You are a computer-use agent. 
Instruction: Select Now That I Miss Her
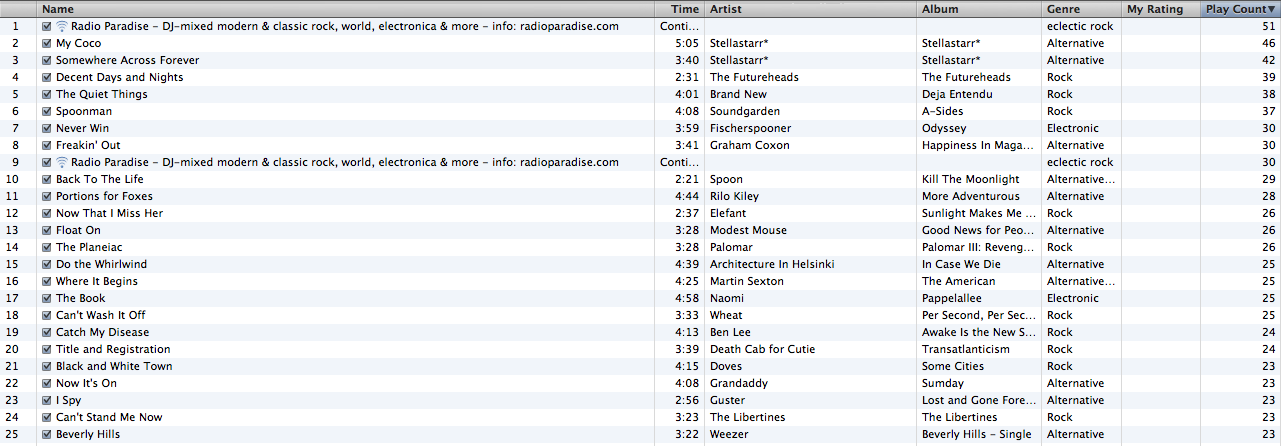[x=109, y=214]
